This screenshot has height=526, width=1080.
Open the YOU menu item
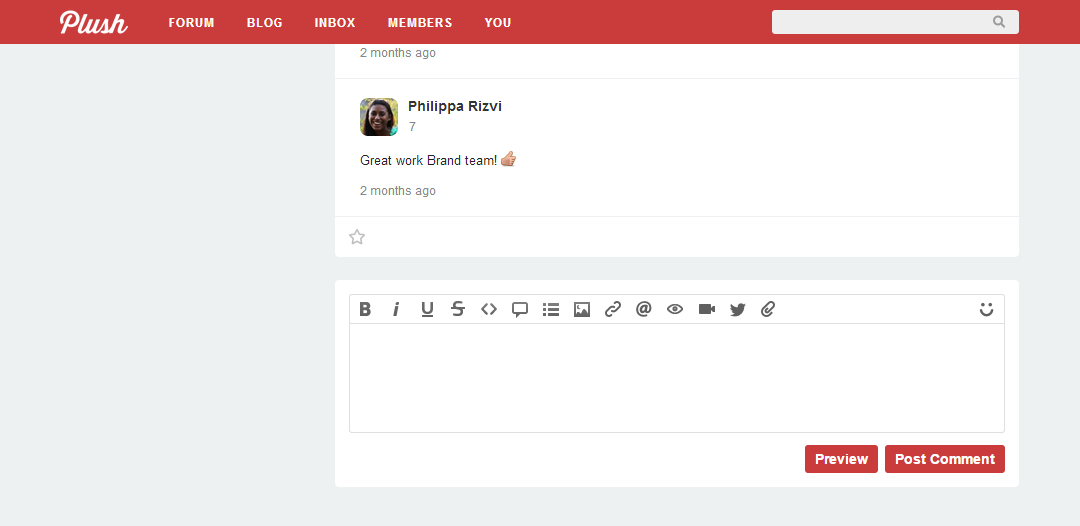(x=498, y=23)
